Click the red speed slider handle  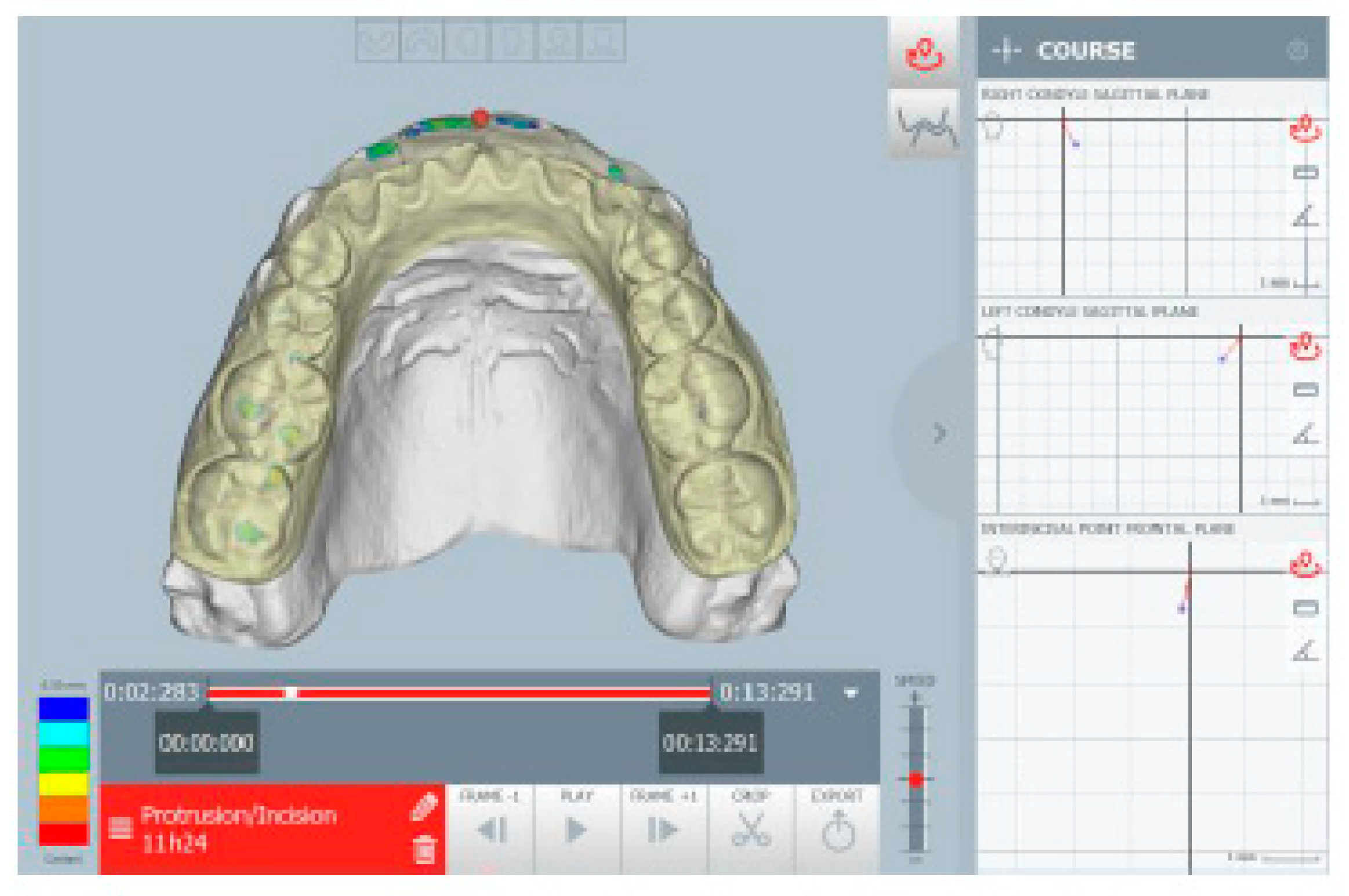pyautogui.click(x=915, y=780)
